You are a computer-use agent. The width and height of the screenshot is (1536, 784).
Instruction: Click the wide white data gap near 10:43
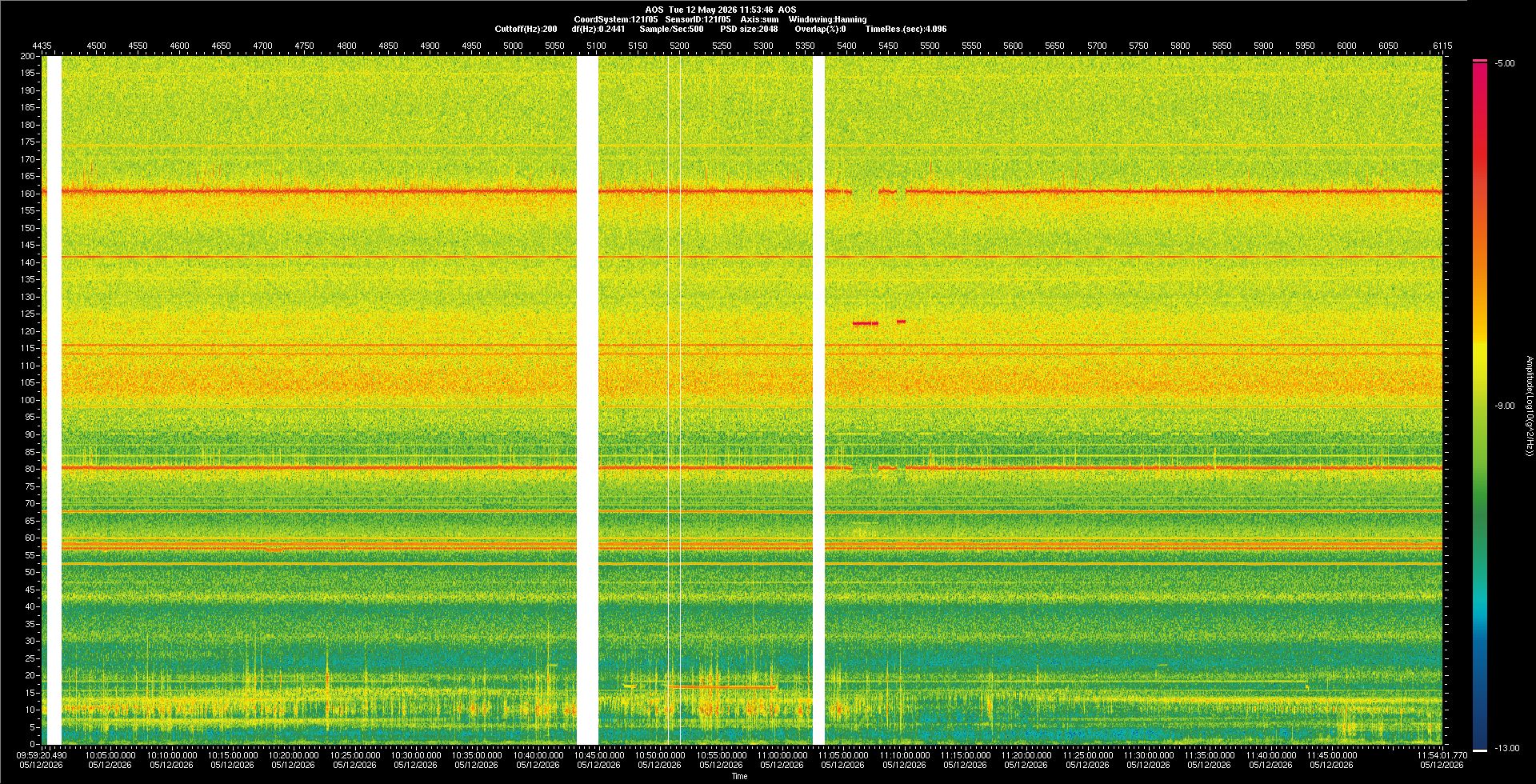pyautogui.click(x=587, y=400)
